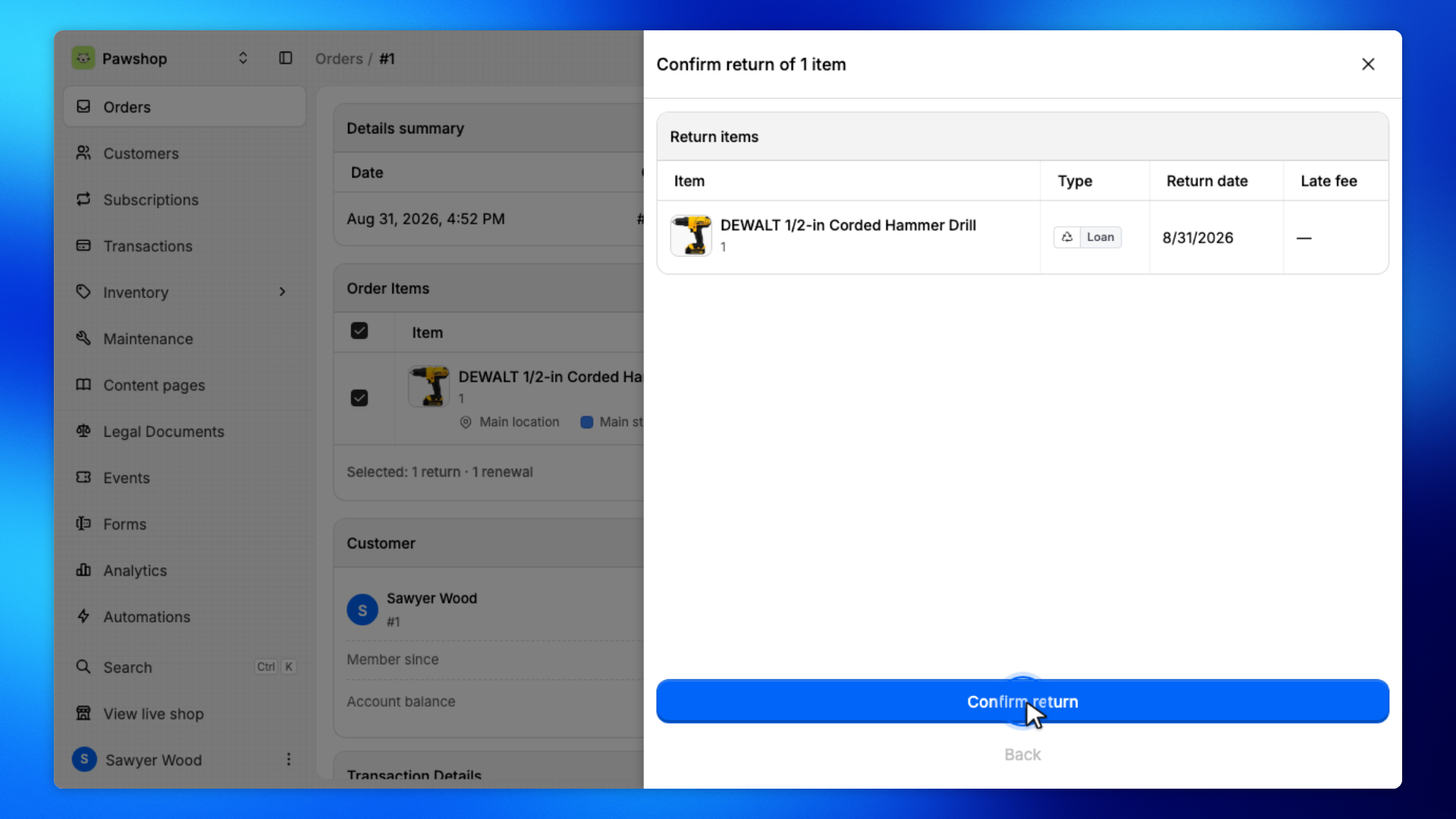Open the Forms page
This screenshot has height=819, width=1456.
pyautogui.click(x=185, y=524)
